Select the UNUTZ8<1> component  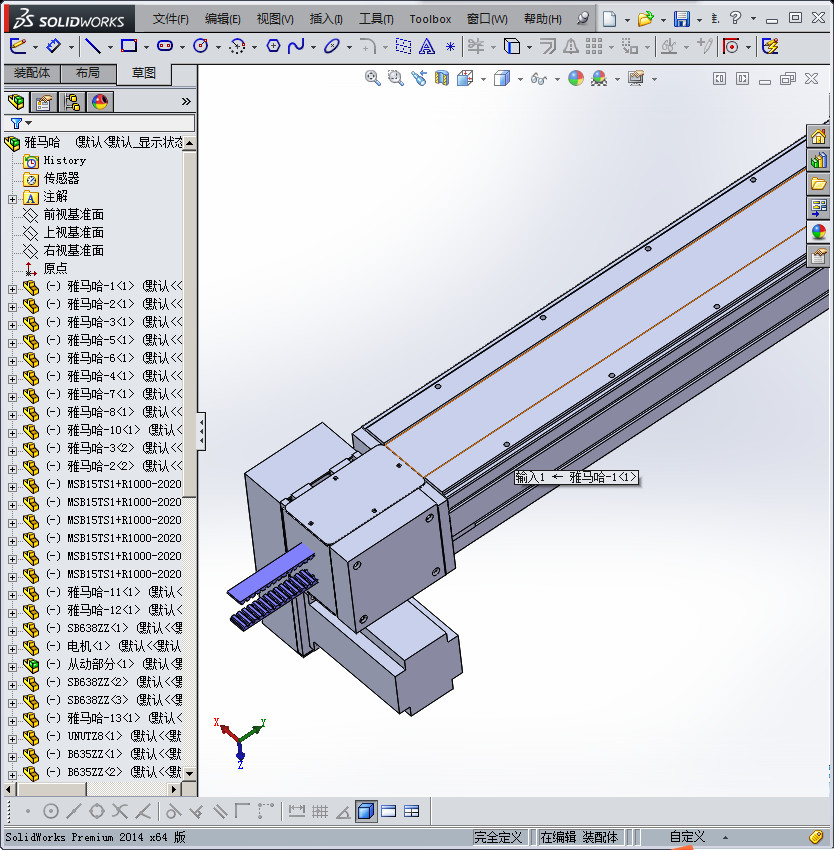click(x=95, y=736)
